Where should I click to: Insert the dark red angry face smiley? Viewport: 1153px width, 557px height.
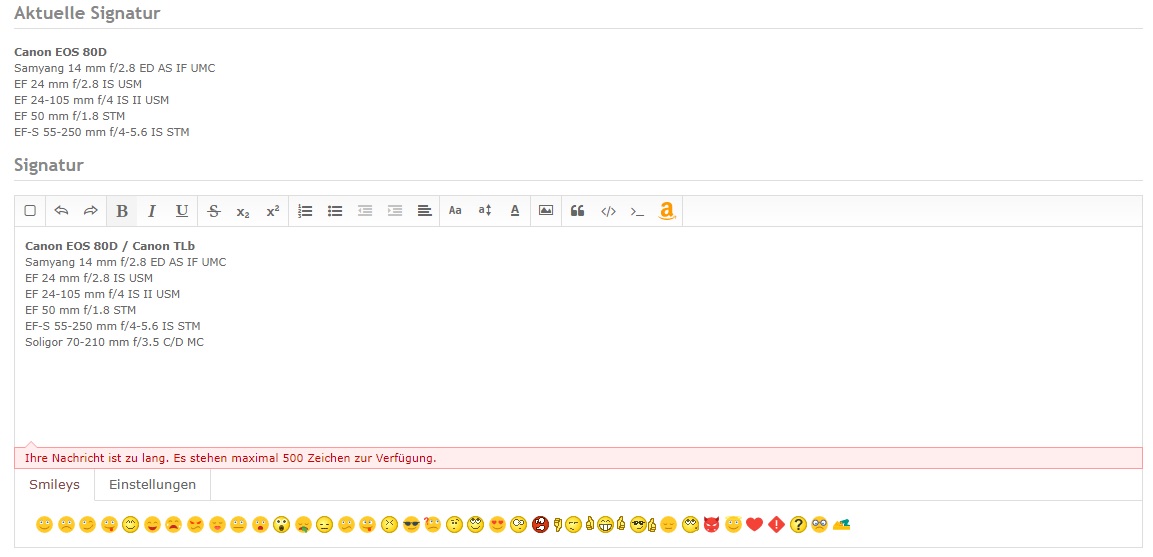(540, 525)
